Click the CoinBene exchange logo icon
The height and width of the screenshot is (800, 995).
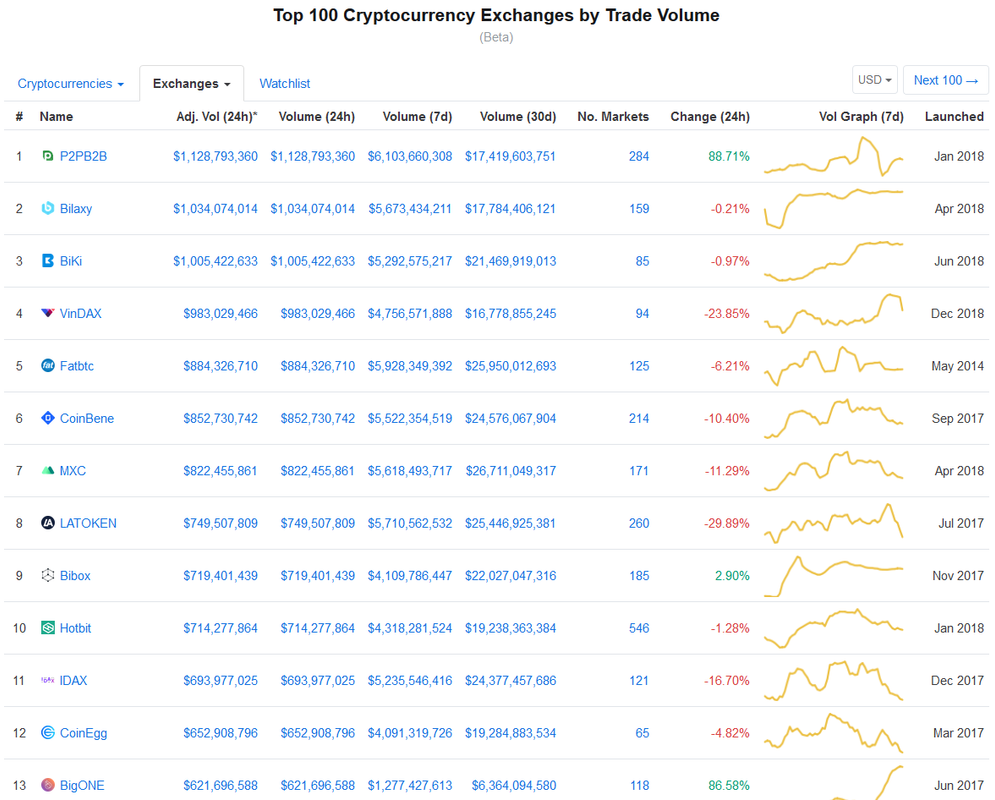pos(48,418)
